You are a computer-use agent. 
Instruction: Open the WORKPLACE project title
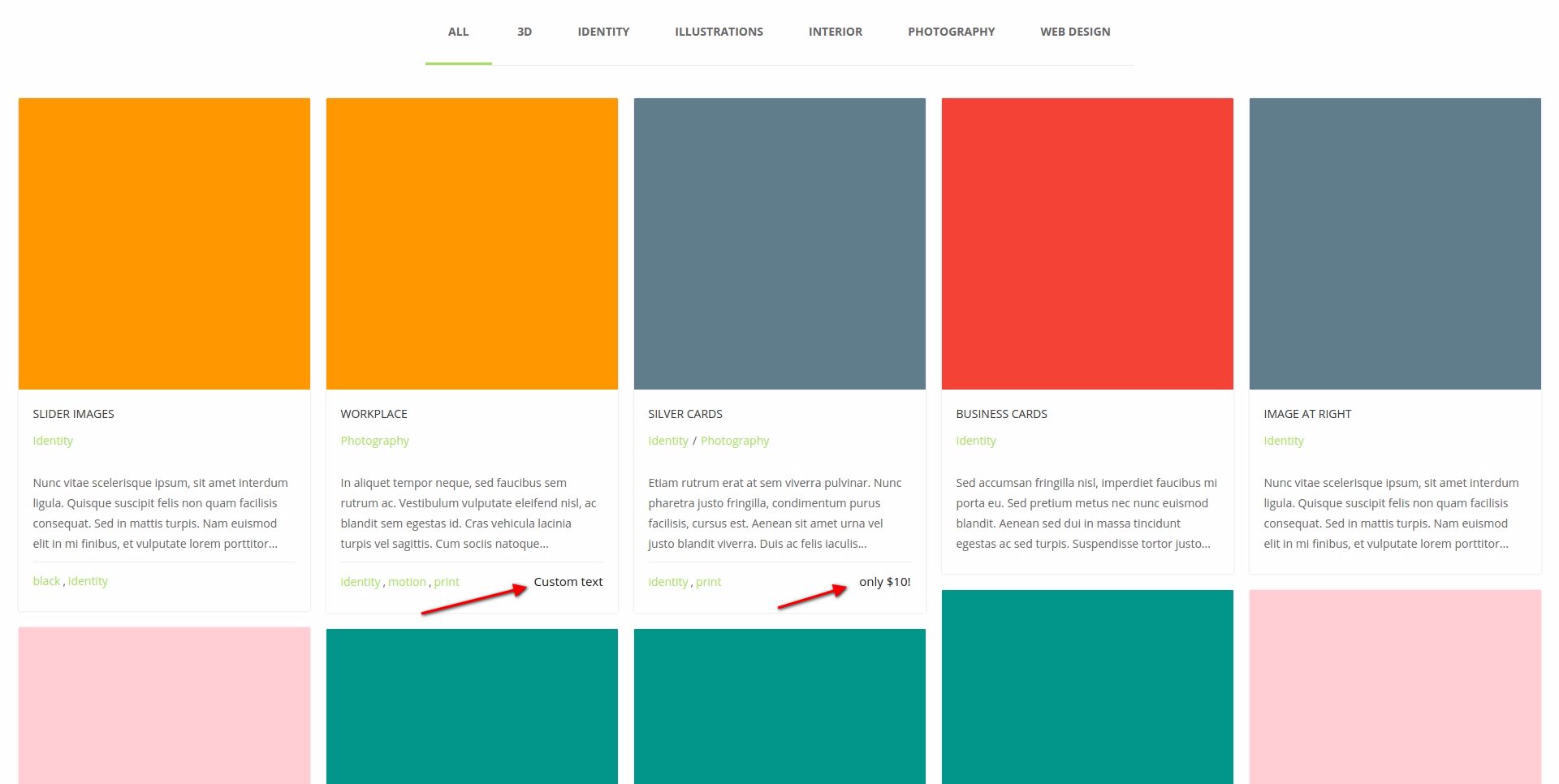click(374, 414)
